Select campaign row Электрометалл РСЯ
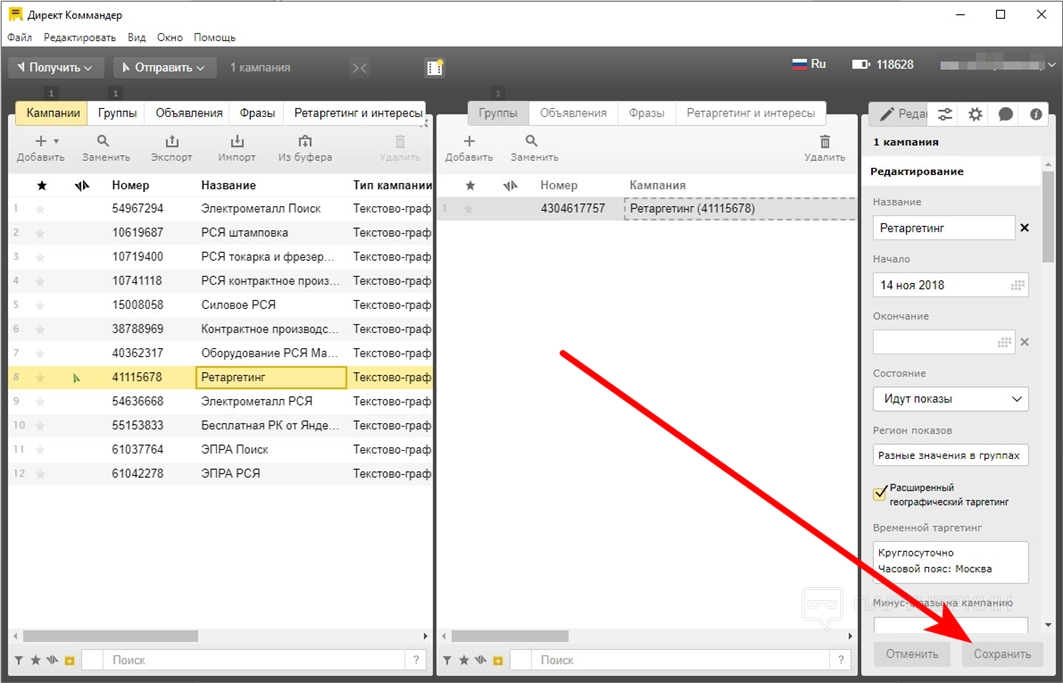 click(x=220, y=402)
